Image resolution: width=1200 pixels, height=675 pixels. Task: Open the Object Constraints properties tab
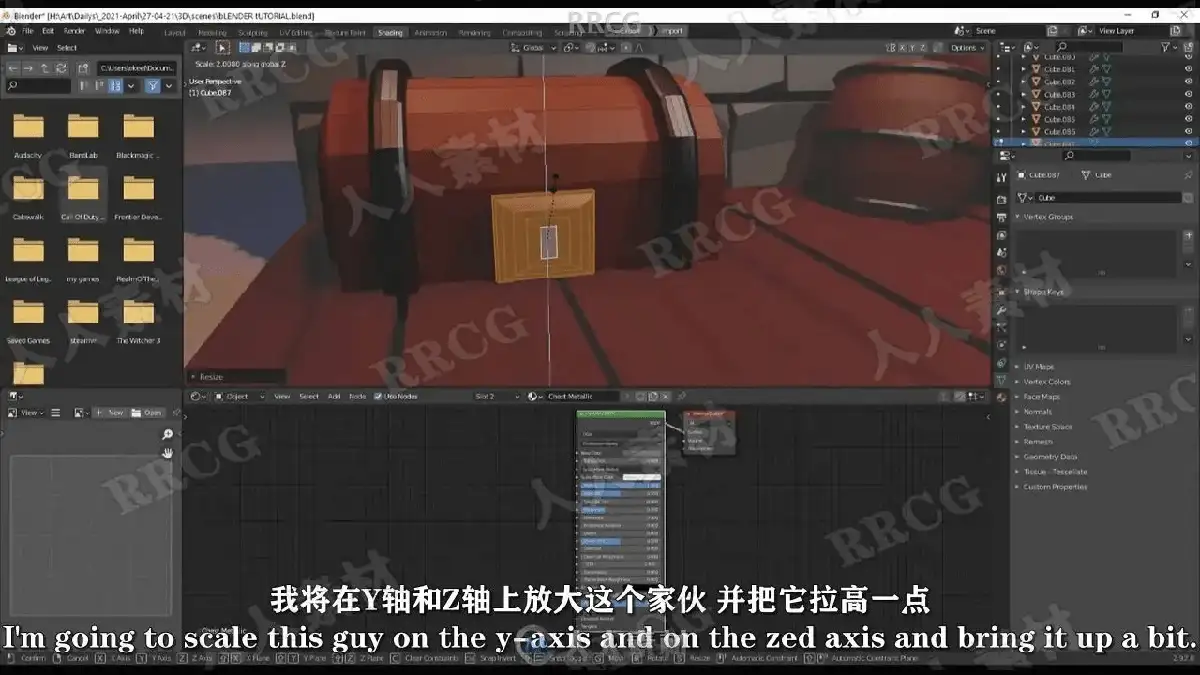click(x=1002, y=362)
